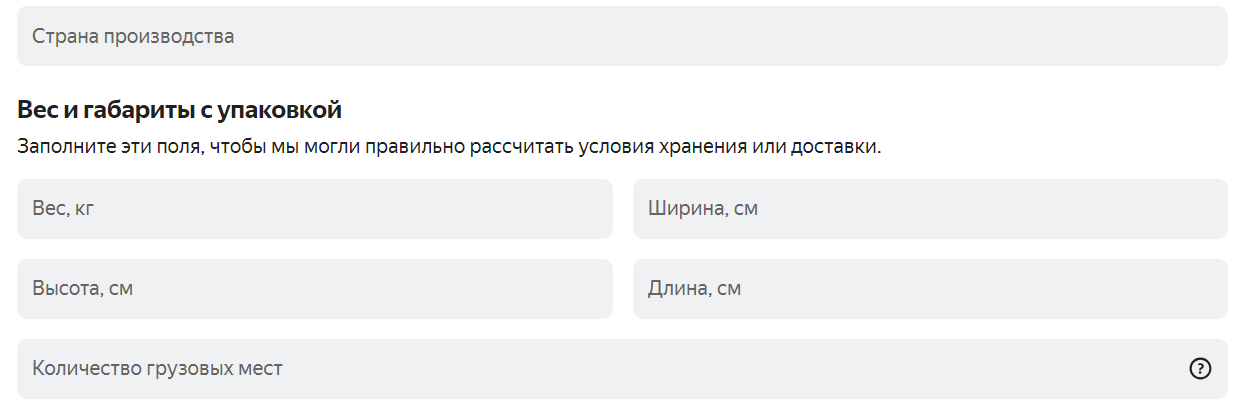Click the Страна производства placeholder text
This screenshot has height=409, width=1239.
click(133, 37)
